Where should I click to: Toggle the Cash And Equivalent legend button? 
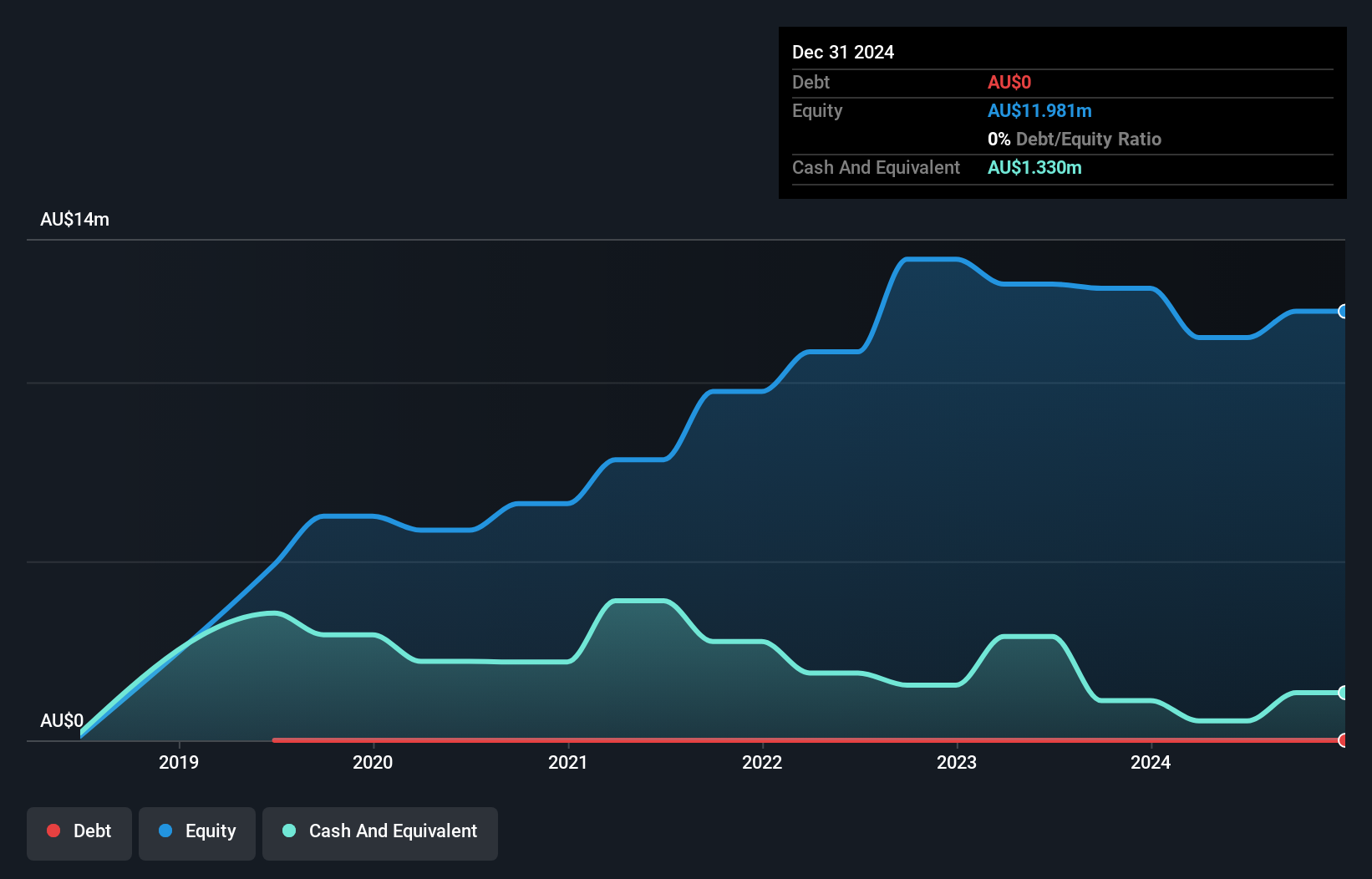(380, 833)
